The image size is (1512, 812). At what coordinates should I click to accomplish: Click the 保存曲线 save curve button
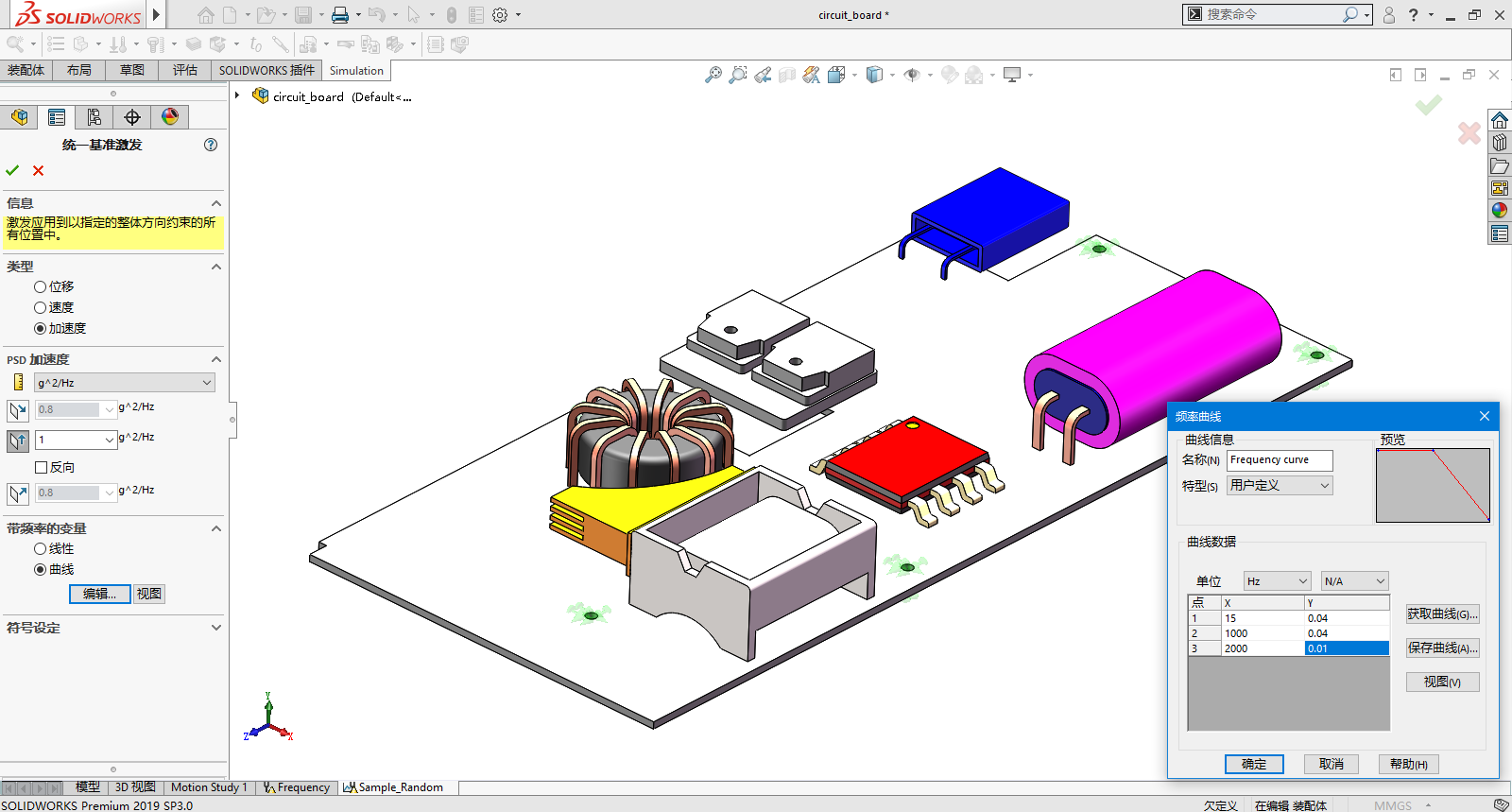point(1442,648)
